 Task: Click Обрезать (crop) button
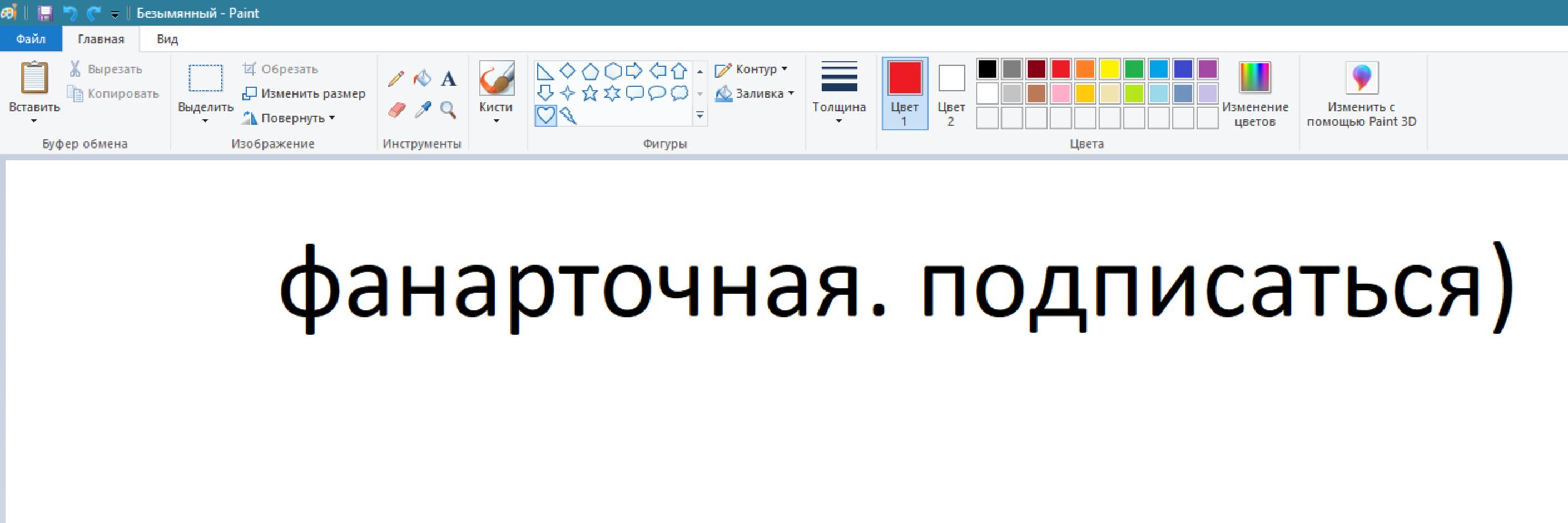pos(280,70)
